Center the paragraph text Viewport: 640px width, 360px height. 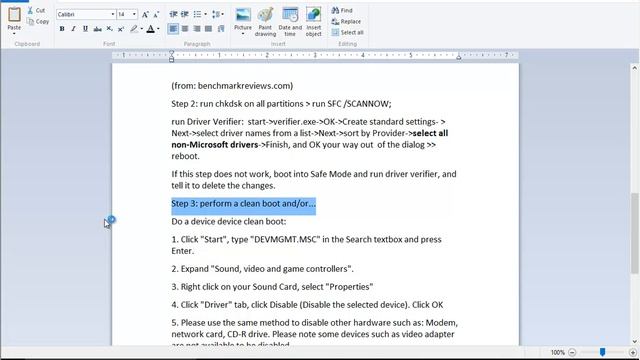[x=185, y=29]
